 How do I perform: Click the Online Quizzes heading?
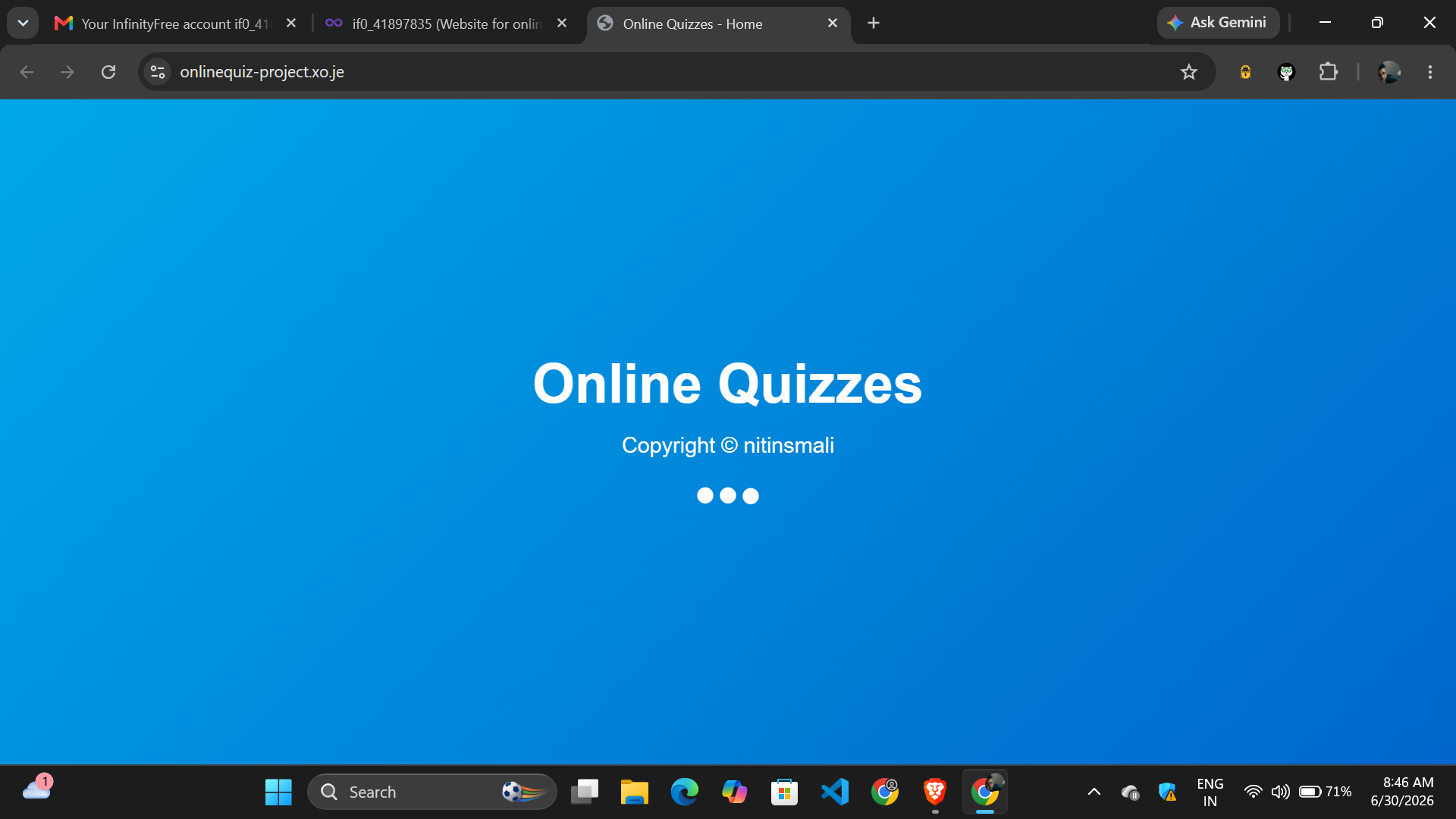point(727,384)
